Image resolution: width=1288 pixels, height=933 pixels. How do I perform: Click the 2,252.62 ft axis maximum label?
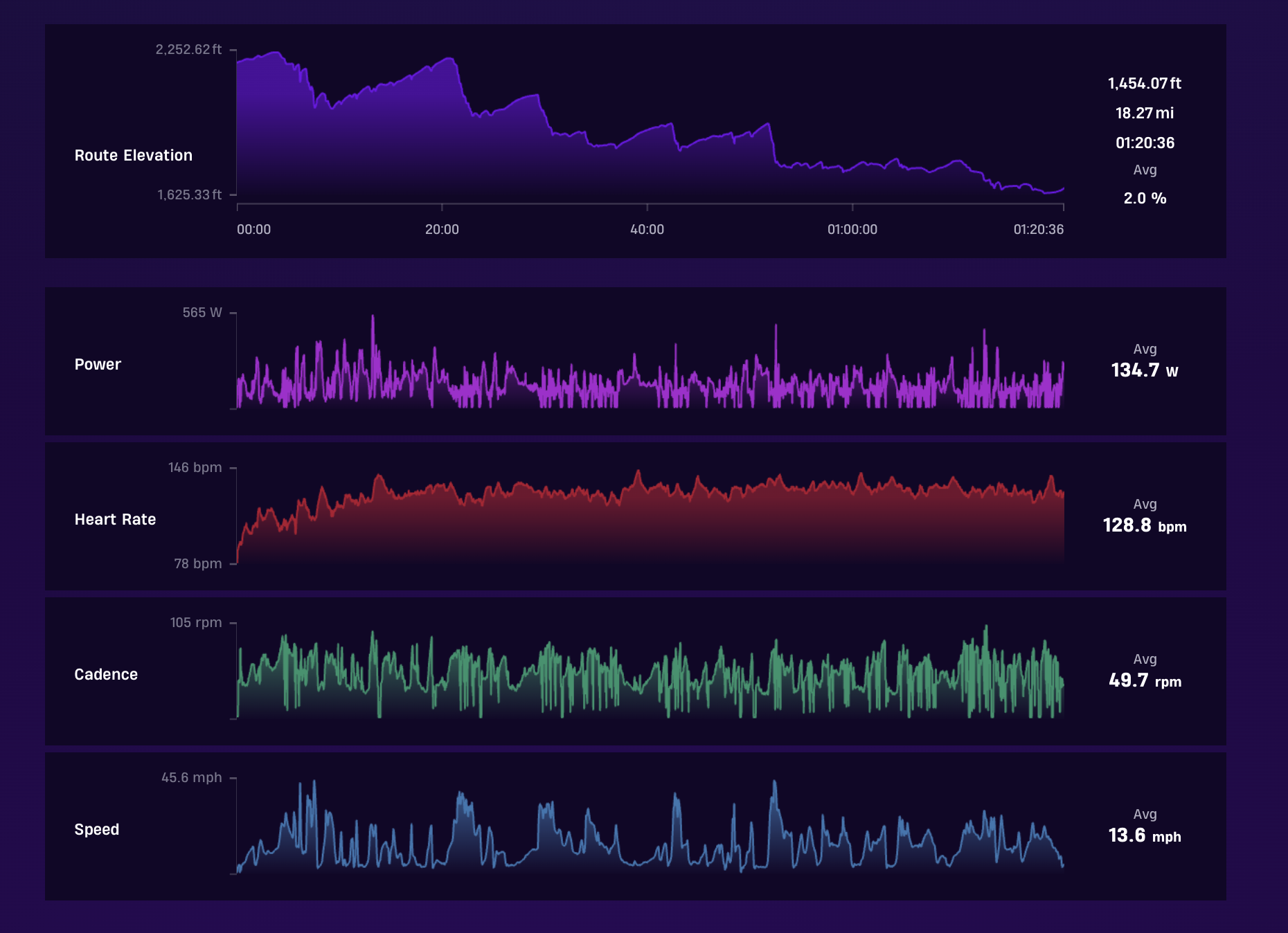pos(188,49)
